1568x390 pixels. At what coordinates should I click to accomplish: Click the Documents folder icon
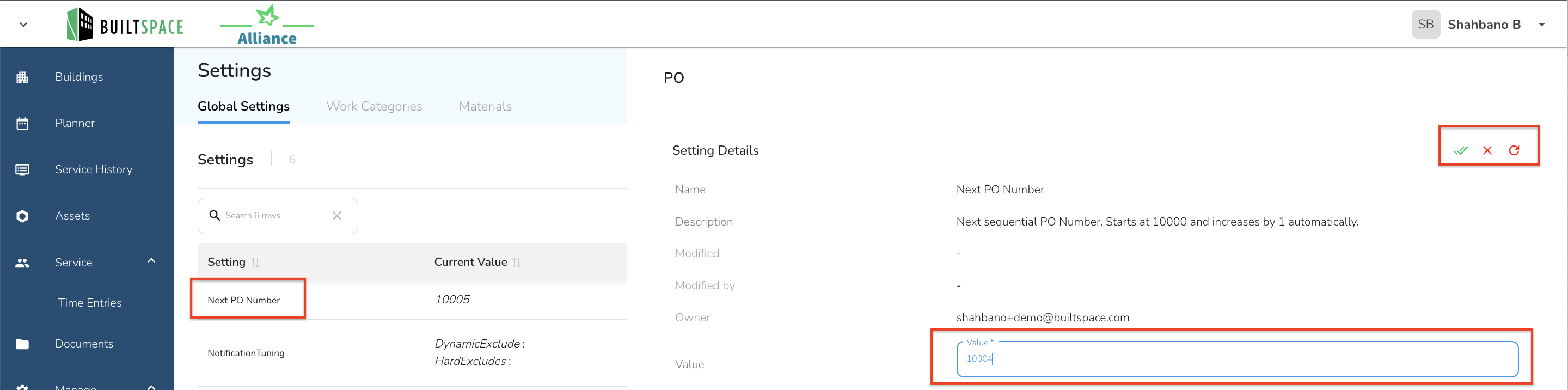click(22, 344)
